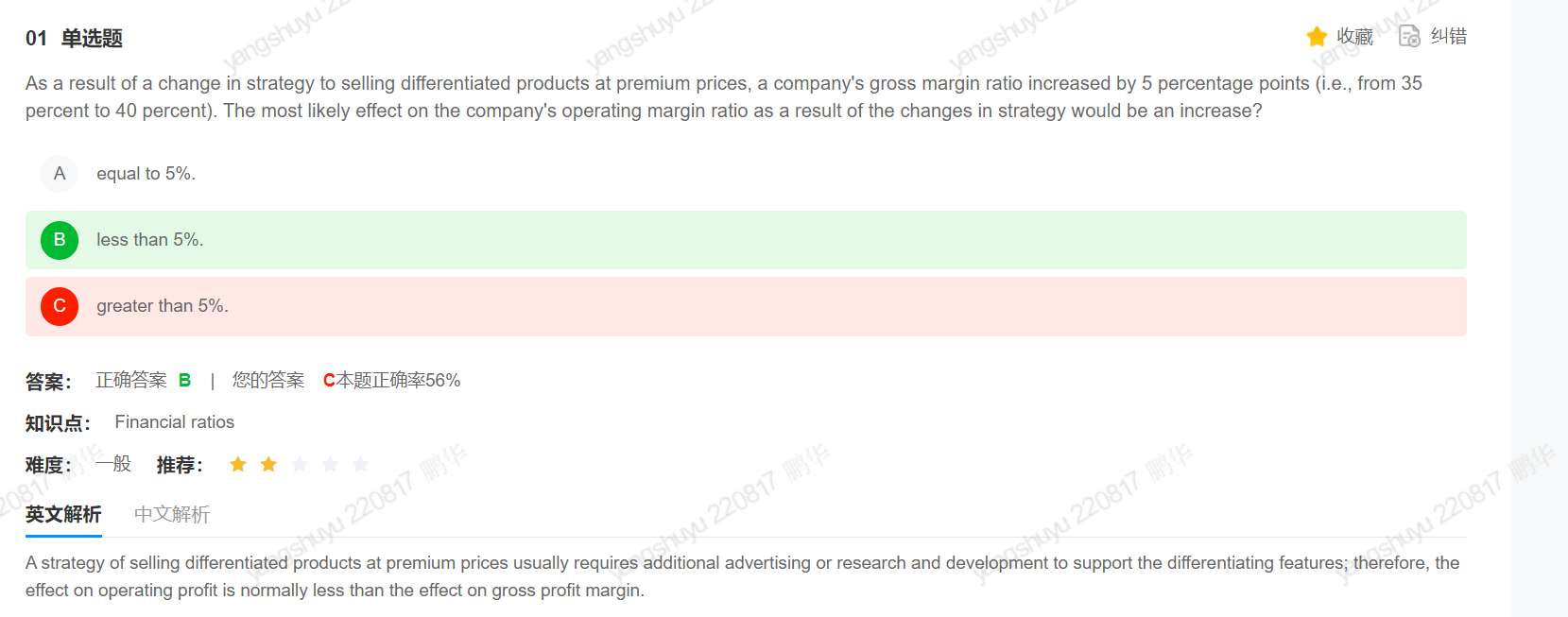1568x617 pixels.
Task: Click the 01 单选题 question heading
Action: coord(75,39)
